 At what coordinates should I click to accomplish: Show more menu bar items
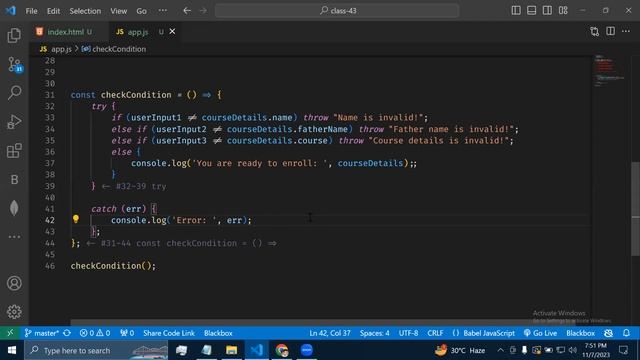click(162, 11)
